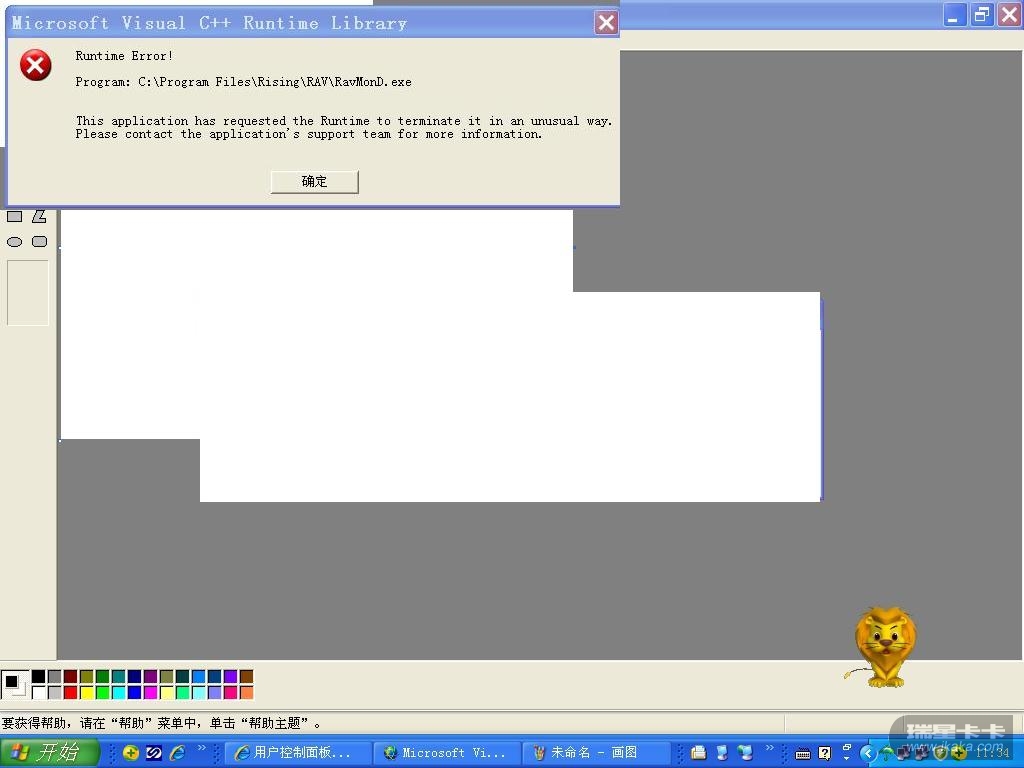Select the Ellipse tool in Paint
Screen dimensions: 1024x768
click(x=14, y=242)
